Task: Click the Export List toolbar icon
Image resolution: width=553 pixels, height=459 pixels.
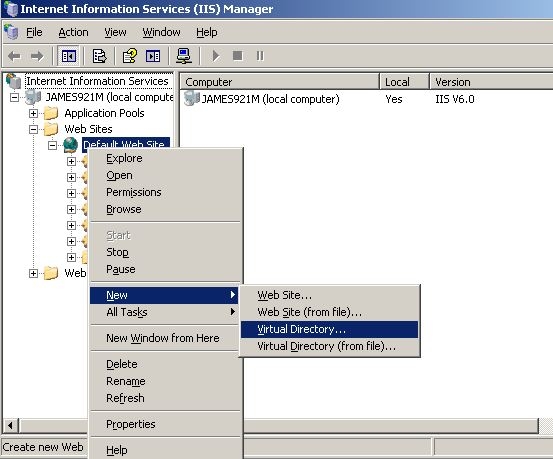Action: (99, 56)
